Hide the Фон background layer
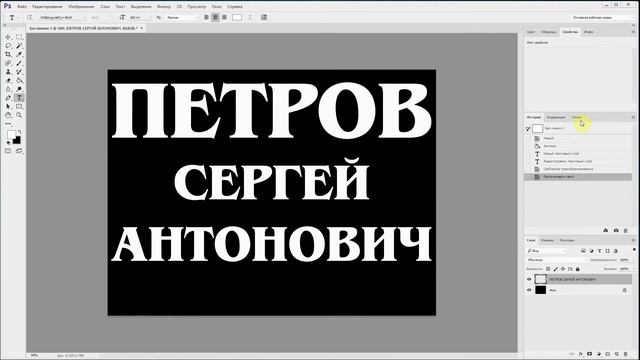Image resolution: width=640 pixels, height=360 pixels. tap(529, 290)
